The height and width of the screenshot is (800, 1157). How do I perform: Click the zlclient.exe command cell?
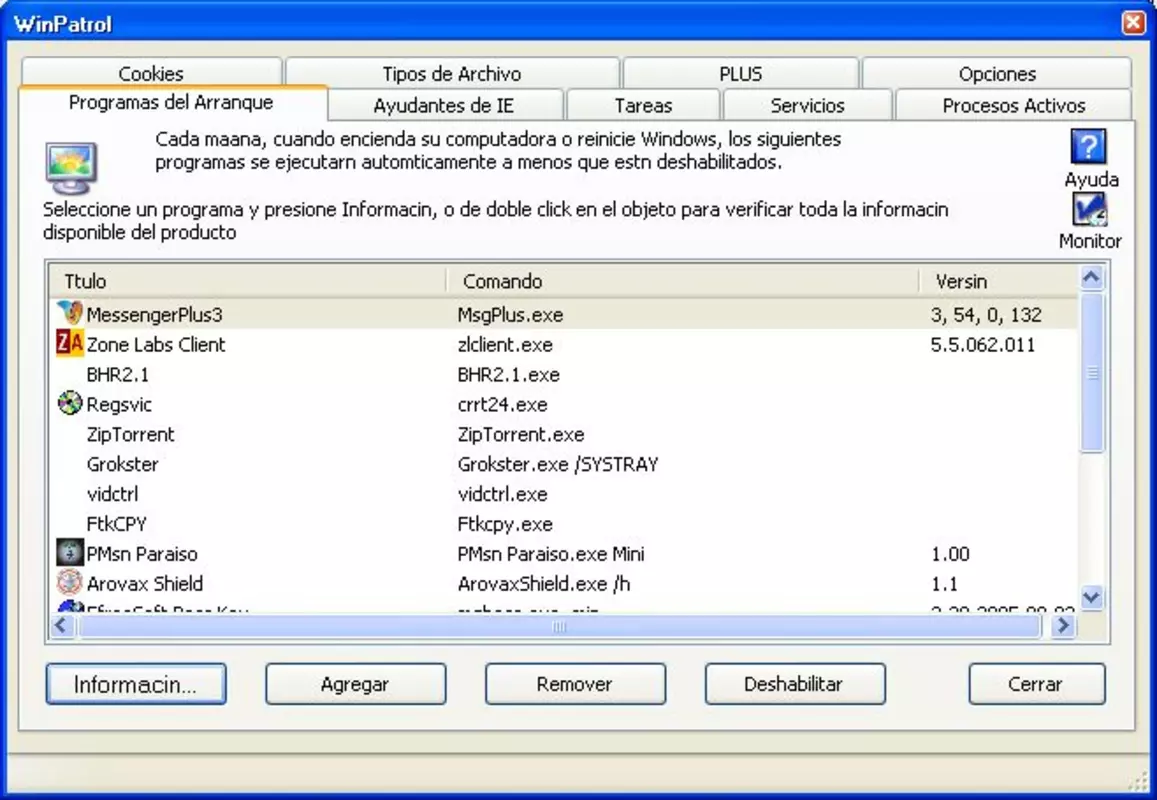point(505,345)
